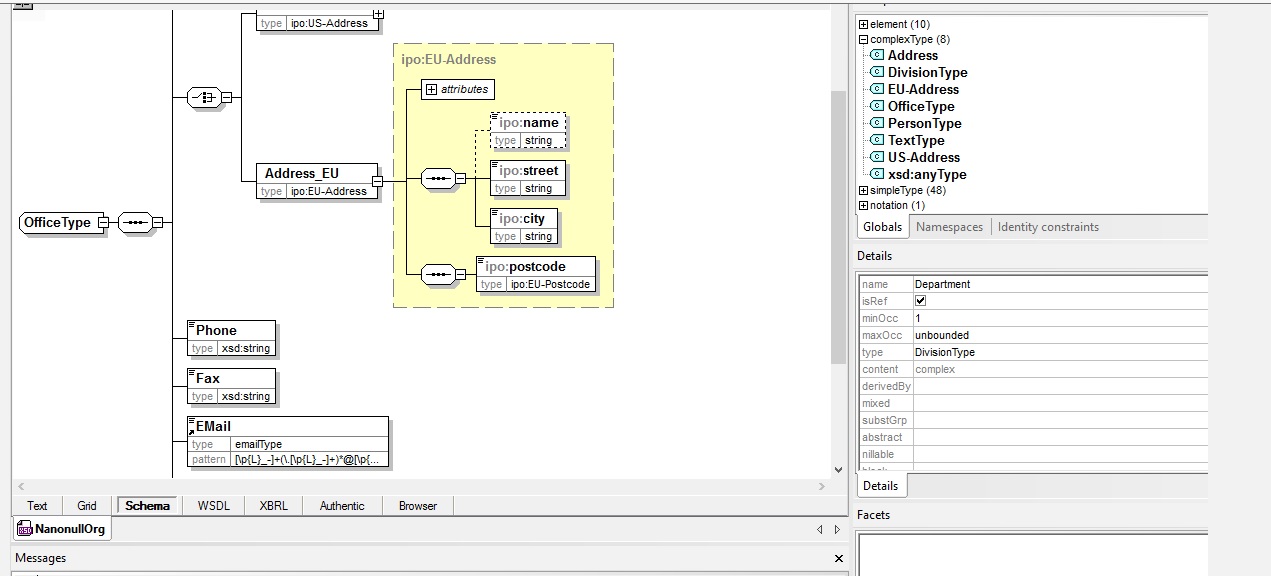Image resolution: width=1271 pixels, height=576 pixels.
Task: Expand the attributes box in EU-Address
Action: pyautogui.click(x=432, y=89)
